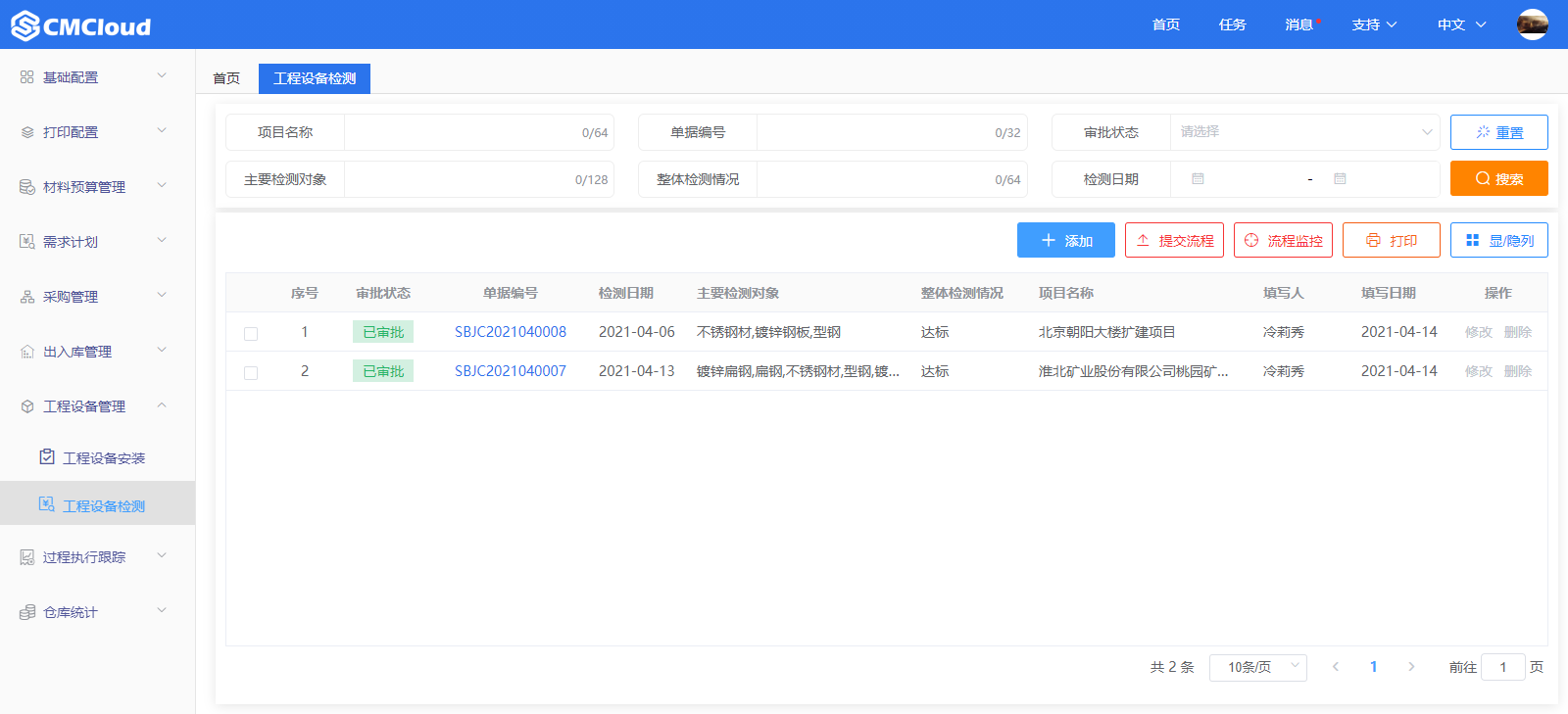
Task: Expand the 材料预算管理 menu
Action: pyautogui.click(x=162, y=185)
